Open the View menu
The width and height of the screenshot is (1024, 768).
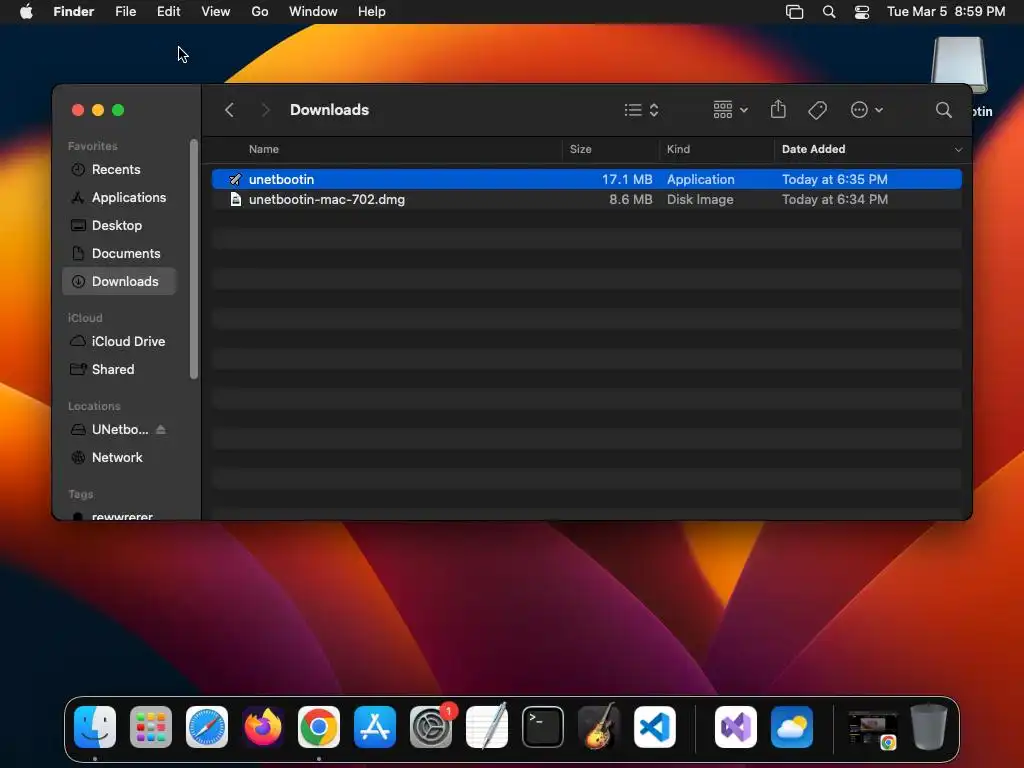click(x=216, y=11)
